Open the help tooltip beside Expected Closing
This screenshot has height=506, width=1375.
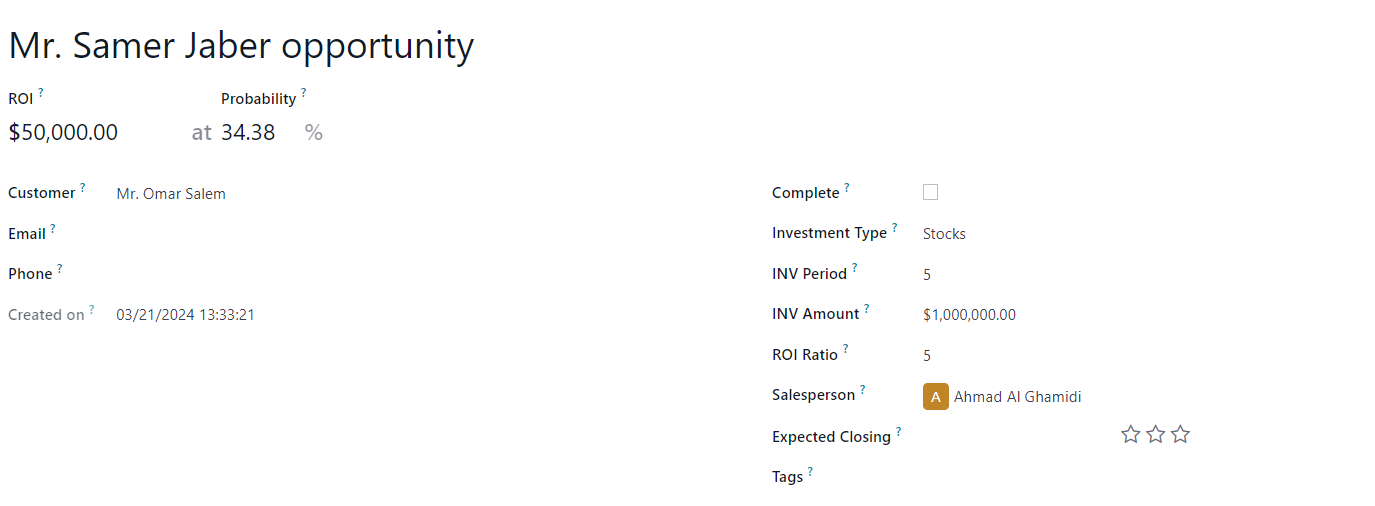click(x=899, y=431)
